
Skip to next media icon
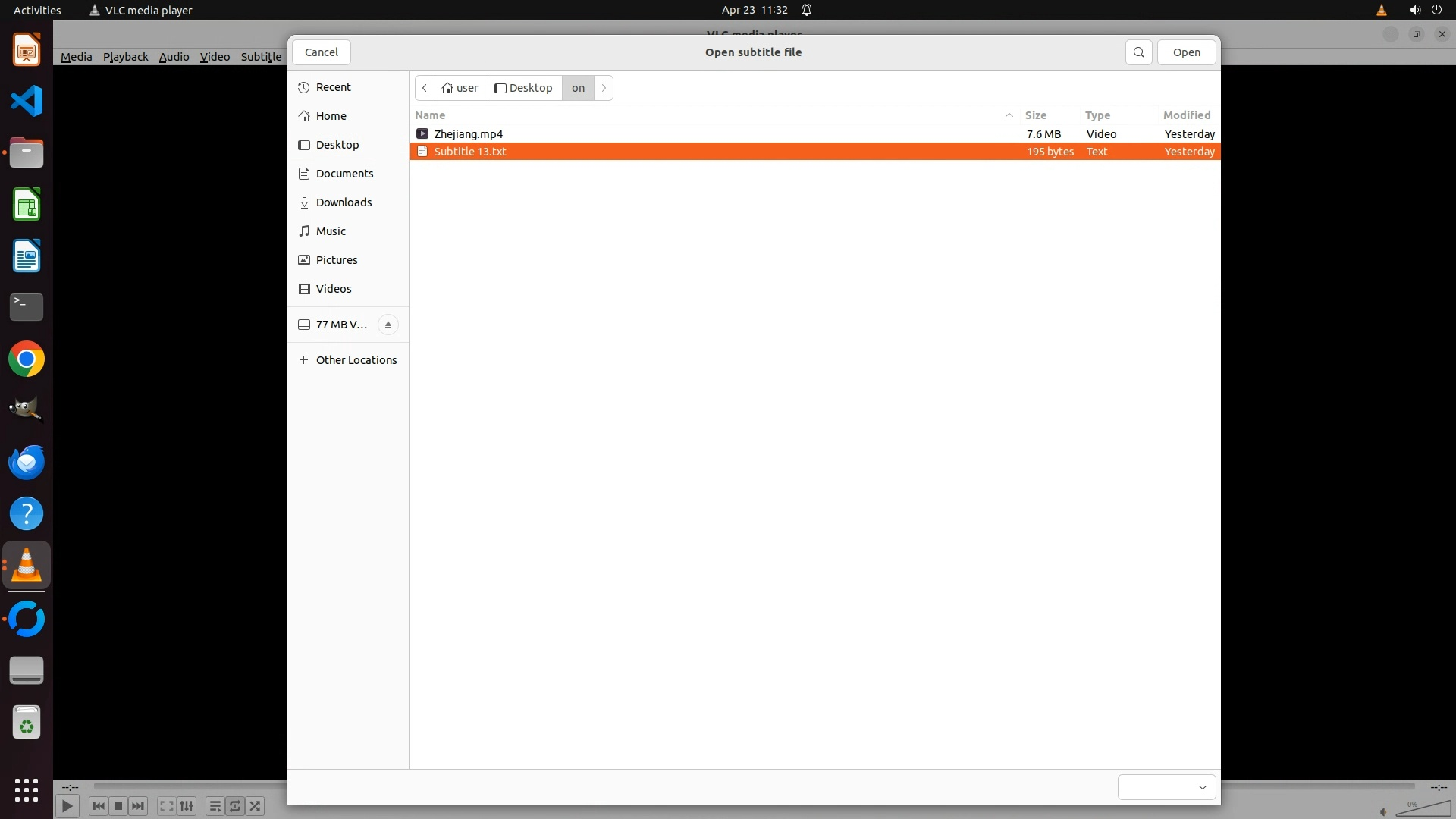[138, 806]
